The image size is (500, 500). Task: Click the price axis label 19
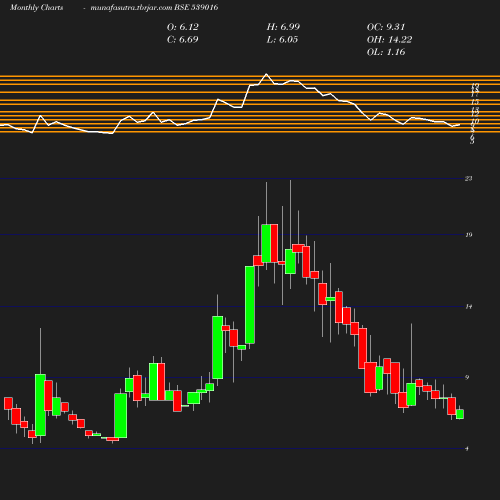tap(469, 235)
